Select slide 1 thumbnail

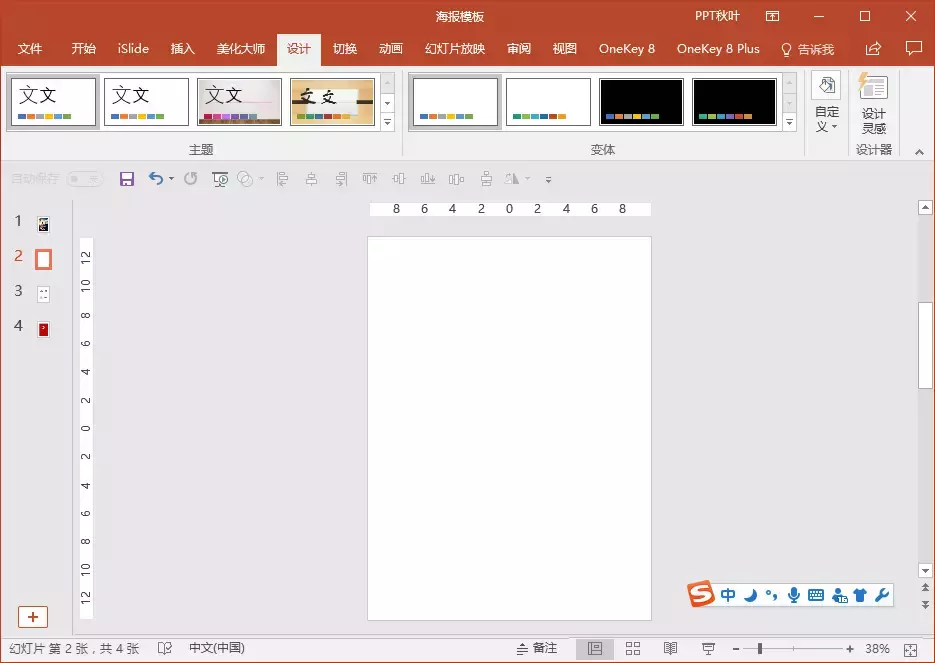tap(43, 224)
